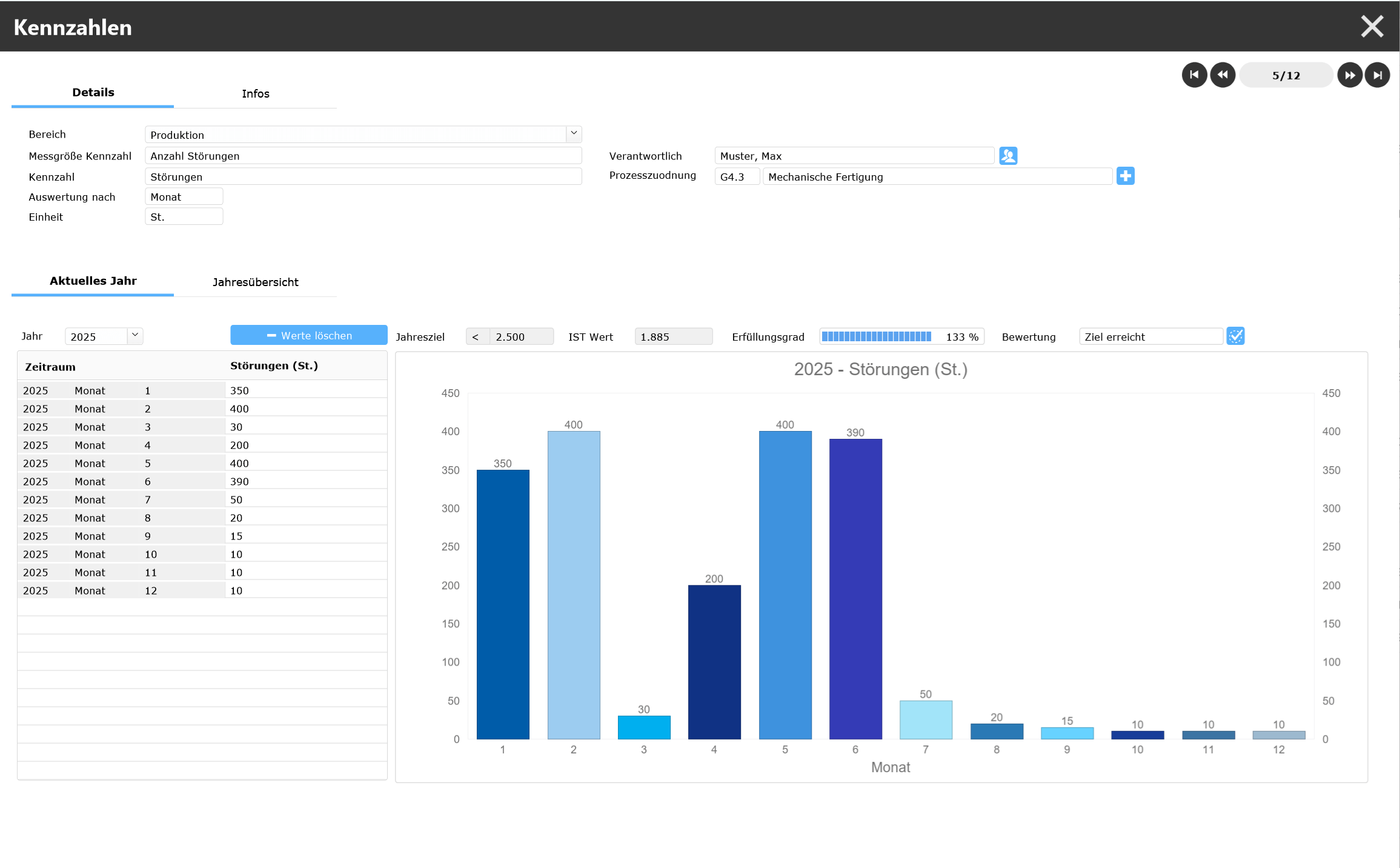Switch to the Infos tab

255,94
